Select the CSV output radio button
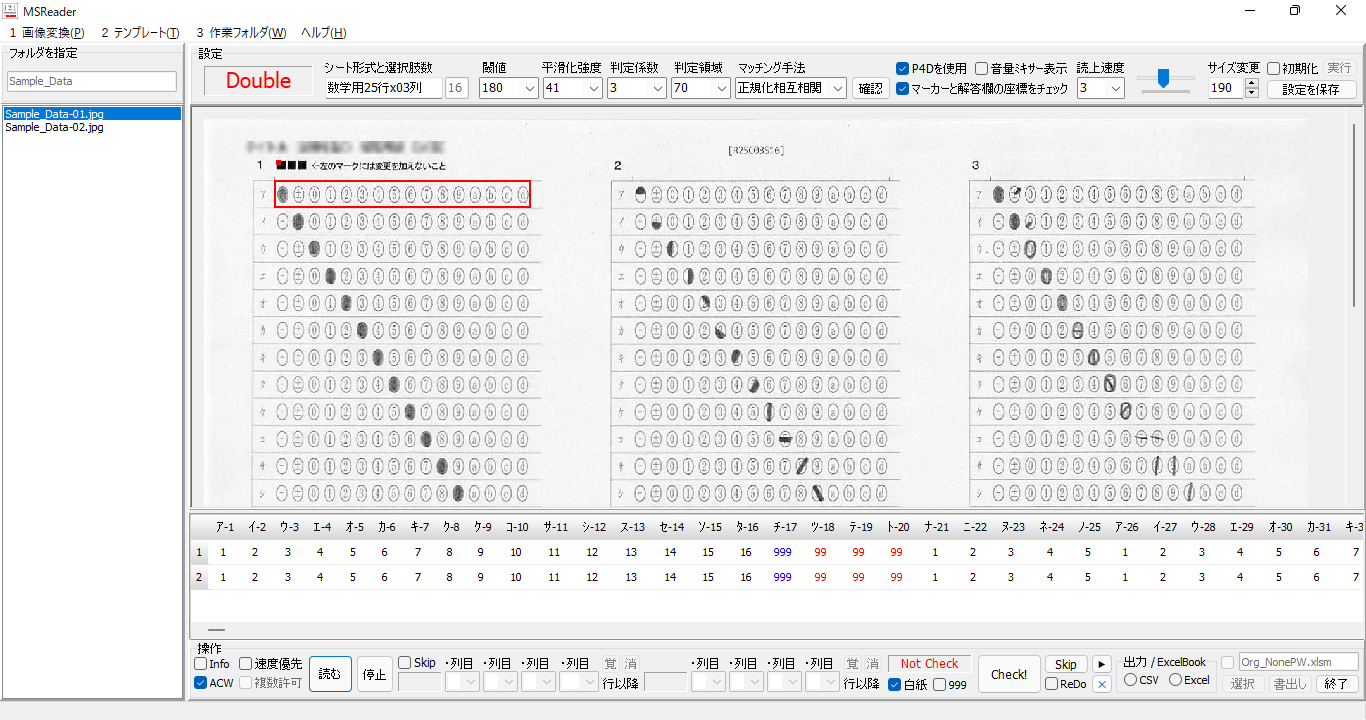The width and height of the screenshot is (1366, 720). click(x=1131, y=680)
